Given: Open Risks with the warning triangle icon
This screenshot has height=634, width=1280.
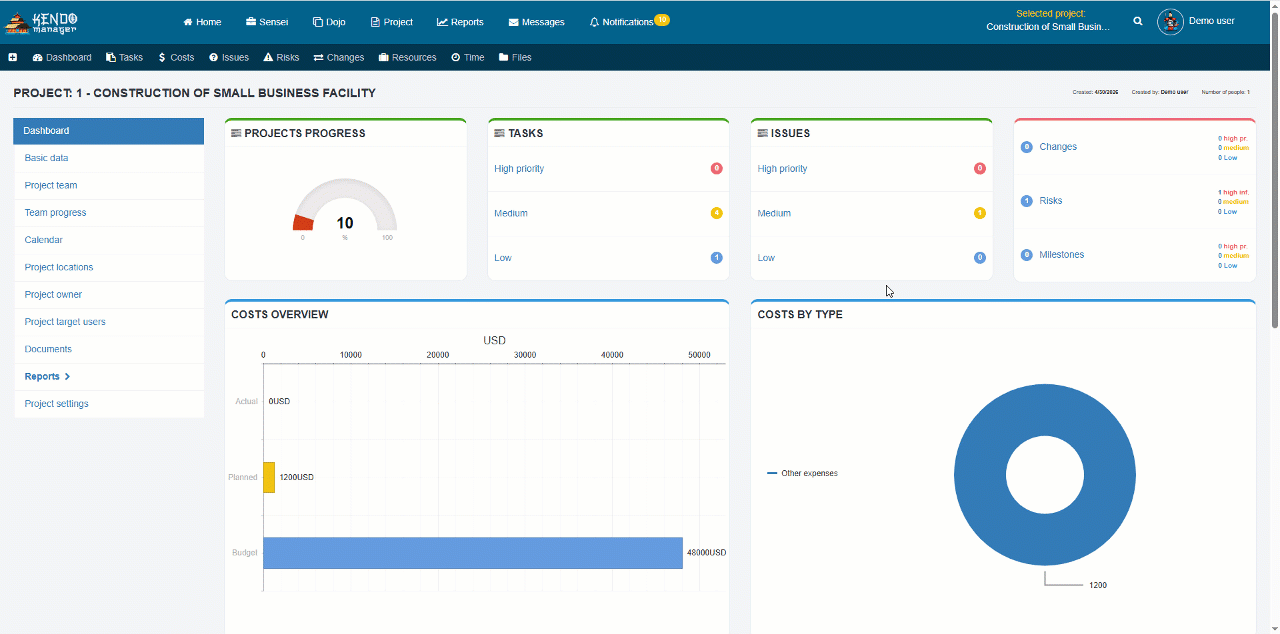Looking at the screenshot, I should [282, 57].
